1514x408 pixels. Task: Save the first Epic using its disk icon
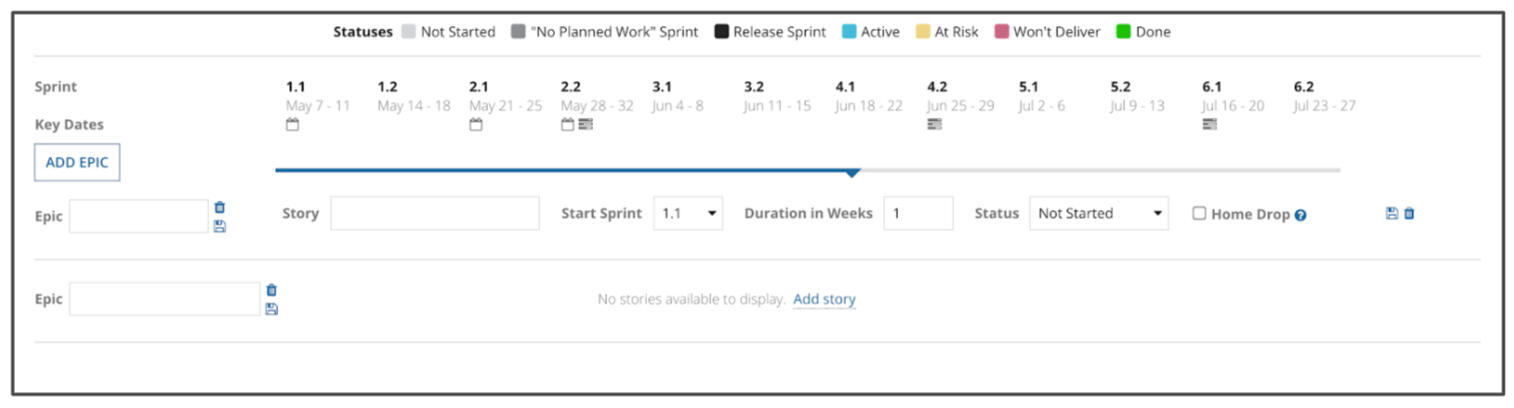[220, 226]
